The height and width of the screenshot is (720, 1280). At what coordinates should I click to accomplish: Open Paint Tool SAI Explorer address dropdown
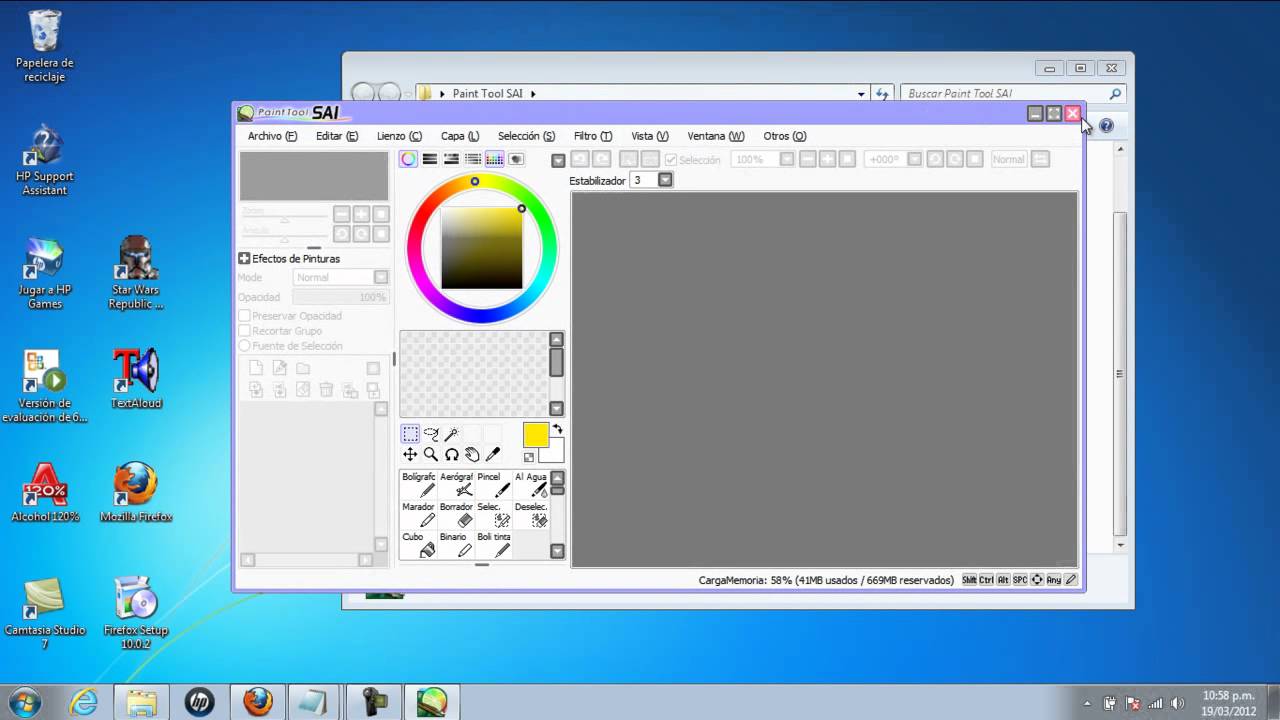pos(861,94)
